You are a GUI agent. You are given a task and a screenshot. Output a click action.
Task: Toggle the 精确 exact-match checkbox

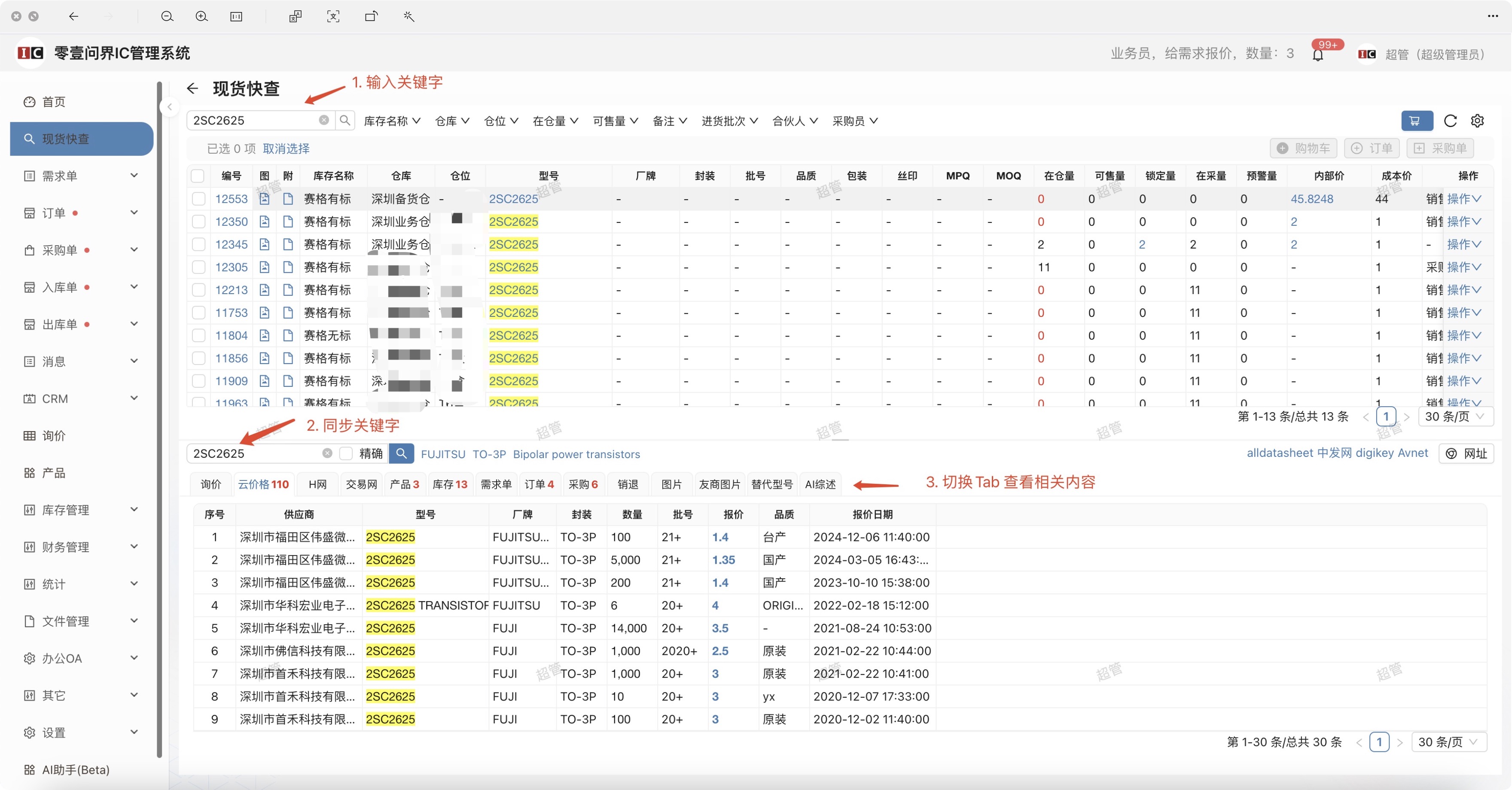[x=346, y=453]
